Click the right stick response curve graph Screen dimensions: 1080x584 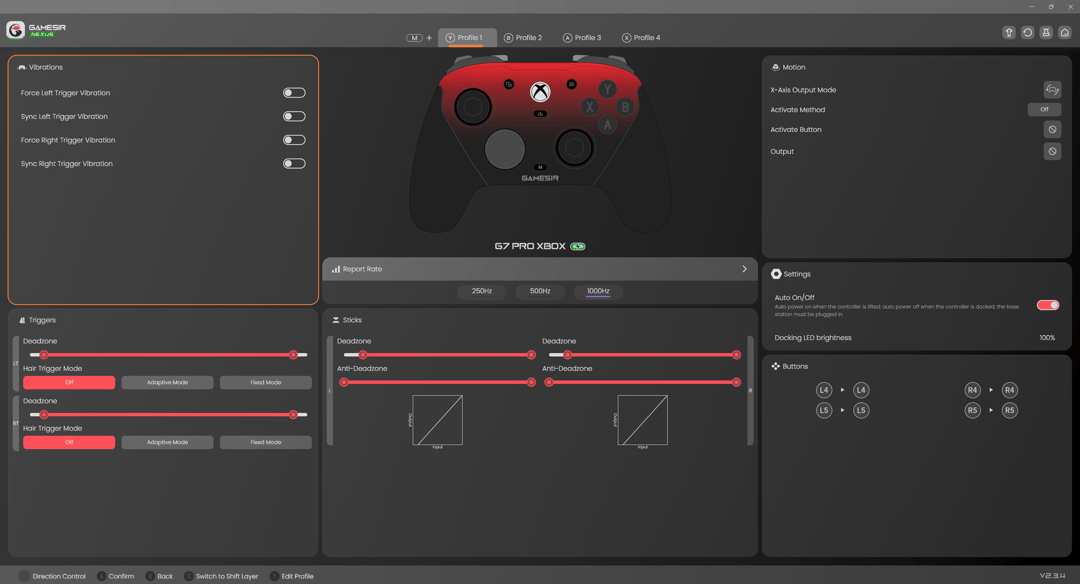[x=643, y=420]
